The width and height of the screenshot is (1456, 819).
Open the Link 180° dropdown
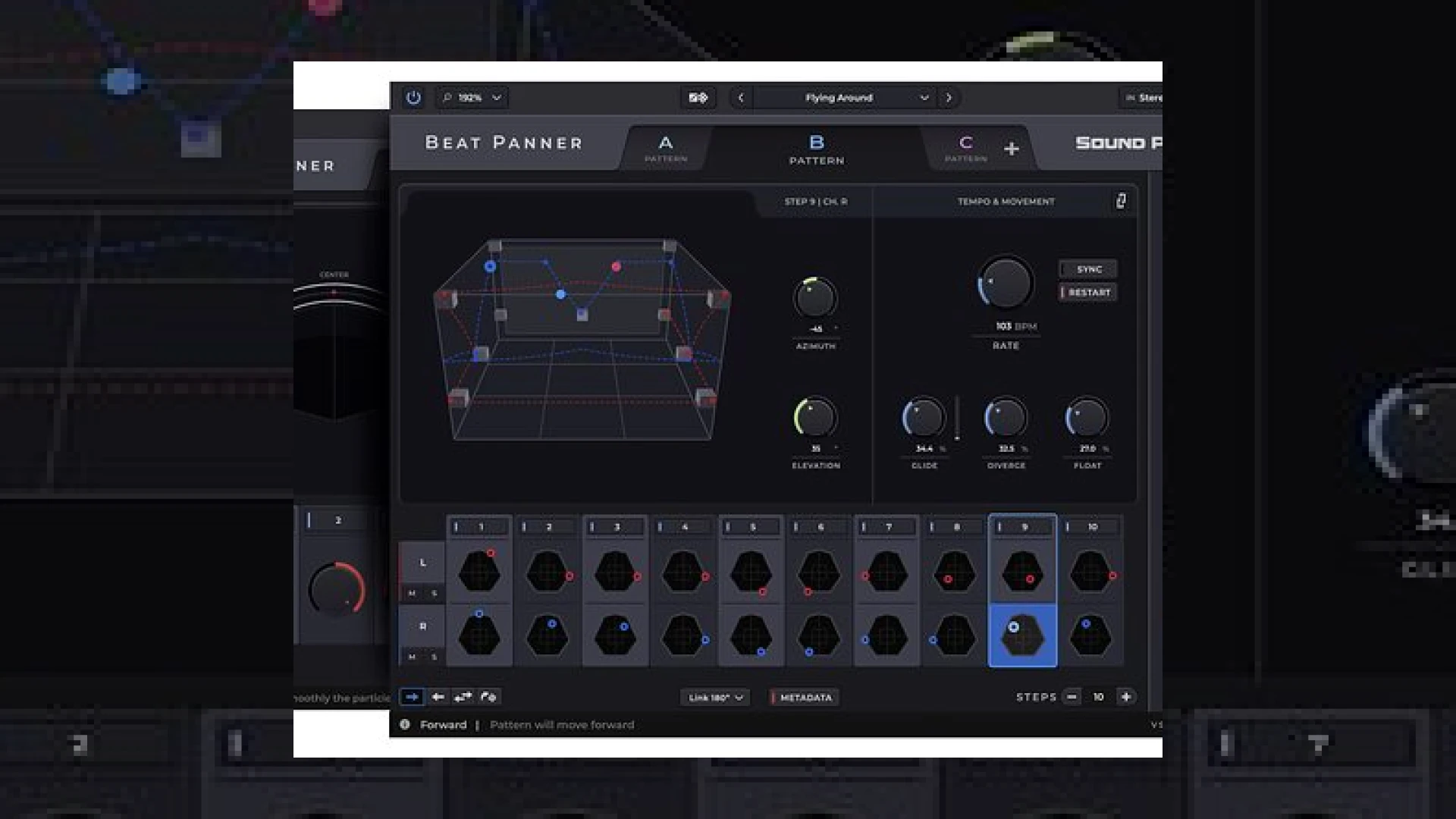click(715, 698)
